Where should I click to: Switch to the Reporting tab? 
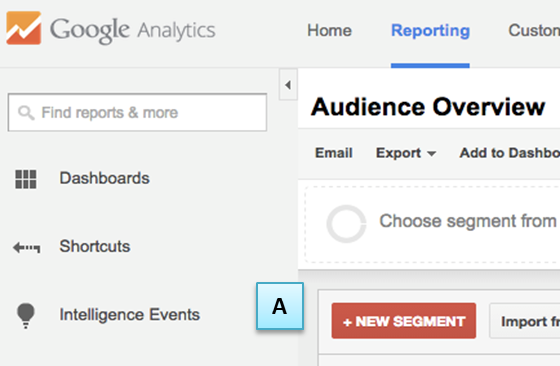(430, 31)
